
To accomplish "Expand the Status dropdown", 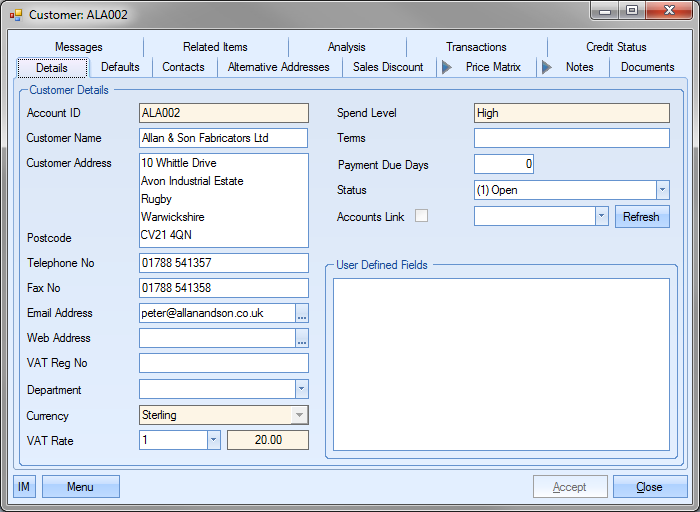I will (662, 190).
